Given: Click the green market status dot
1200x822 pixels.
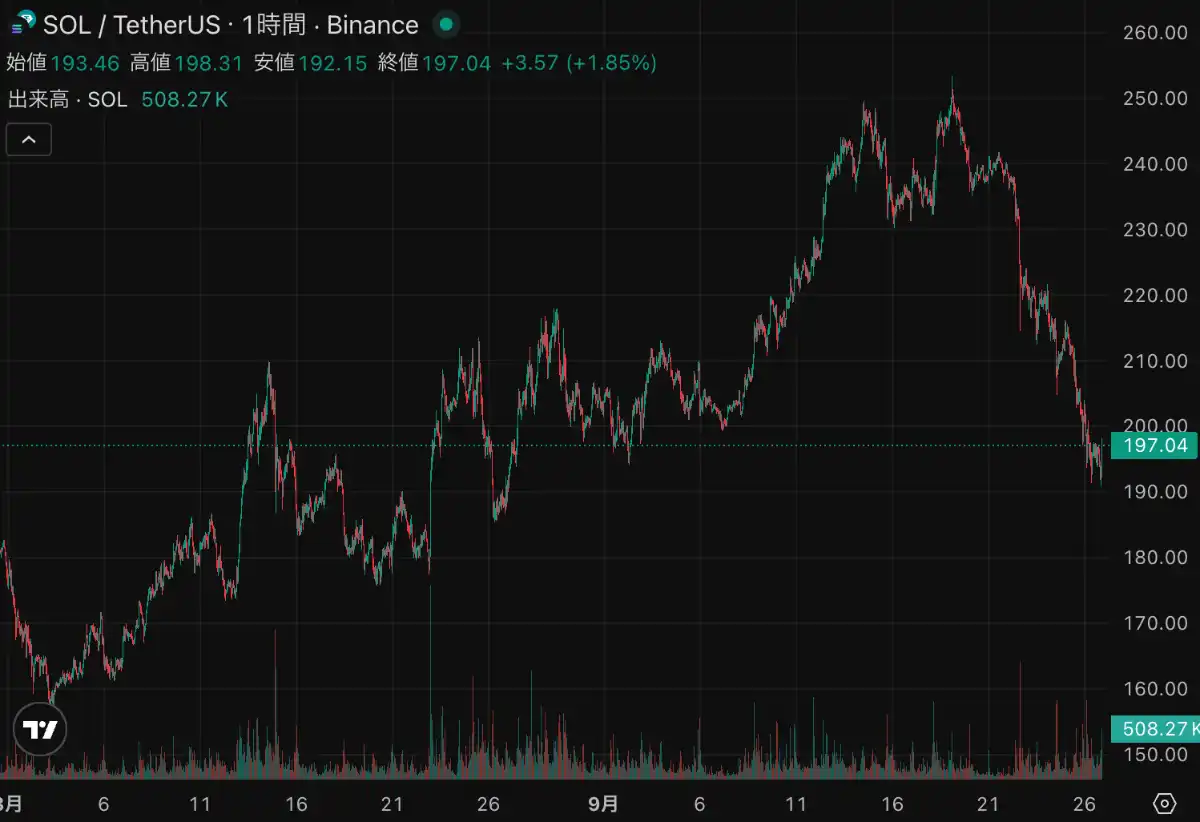Looking at the screenshot, I should click(x=446, y=24).
